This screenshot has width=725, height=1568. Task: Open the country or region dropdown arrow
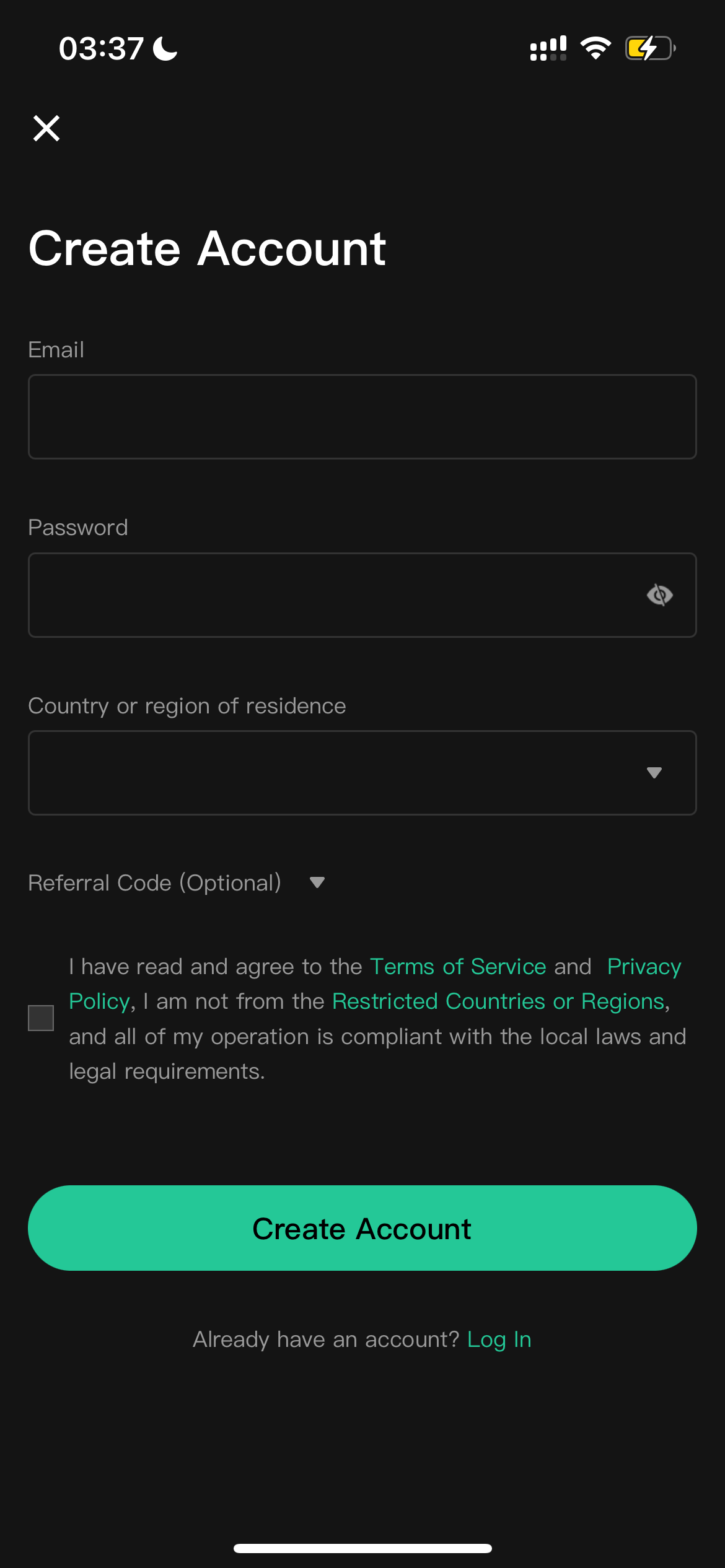654,772
